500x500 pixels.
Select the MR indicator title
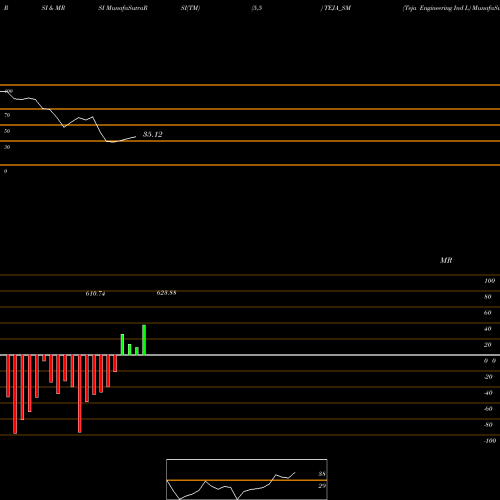pyautogui.click(x=446, y=260)
